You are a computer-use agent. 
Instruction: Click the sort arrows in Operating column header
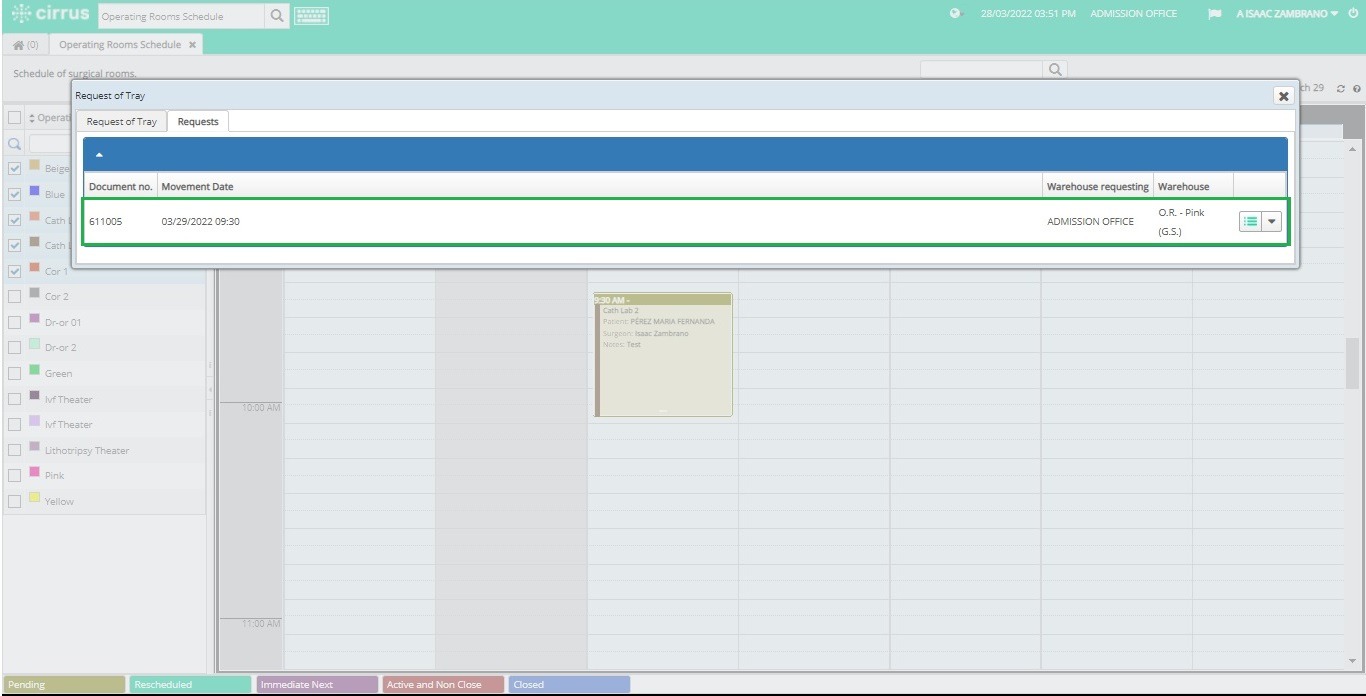31,118
